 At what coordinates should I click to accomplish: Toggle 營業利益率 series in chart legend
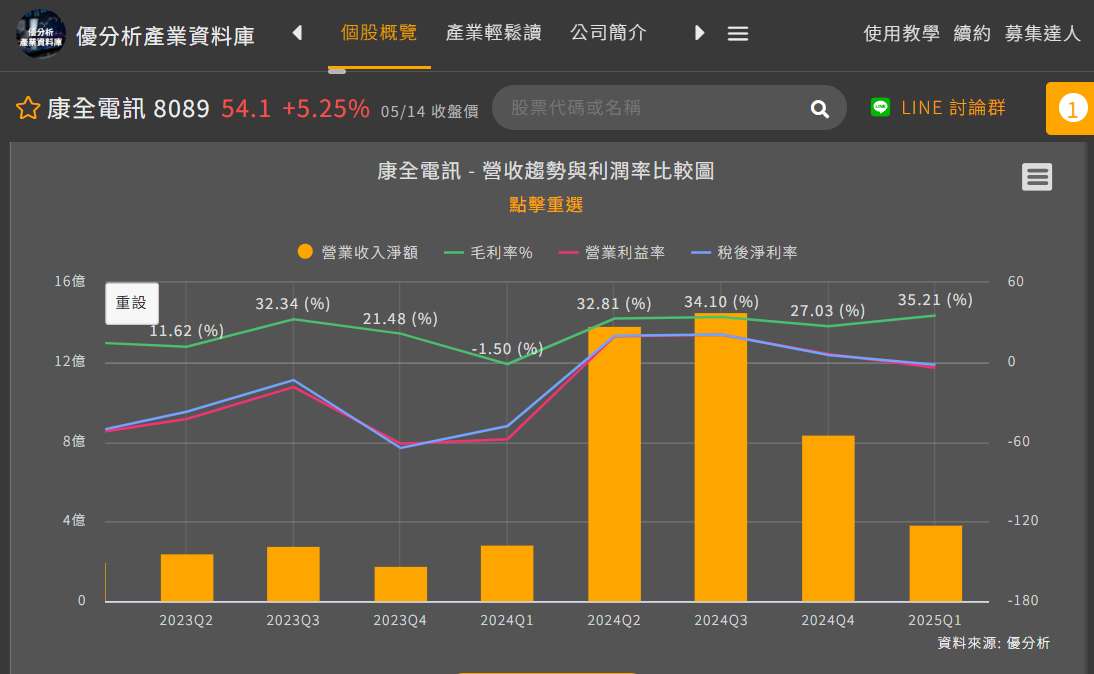(x=612, y=253)
